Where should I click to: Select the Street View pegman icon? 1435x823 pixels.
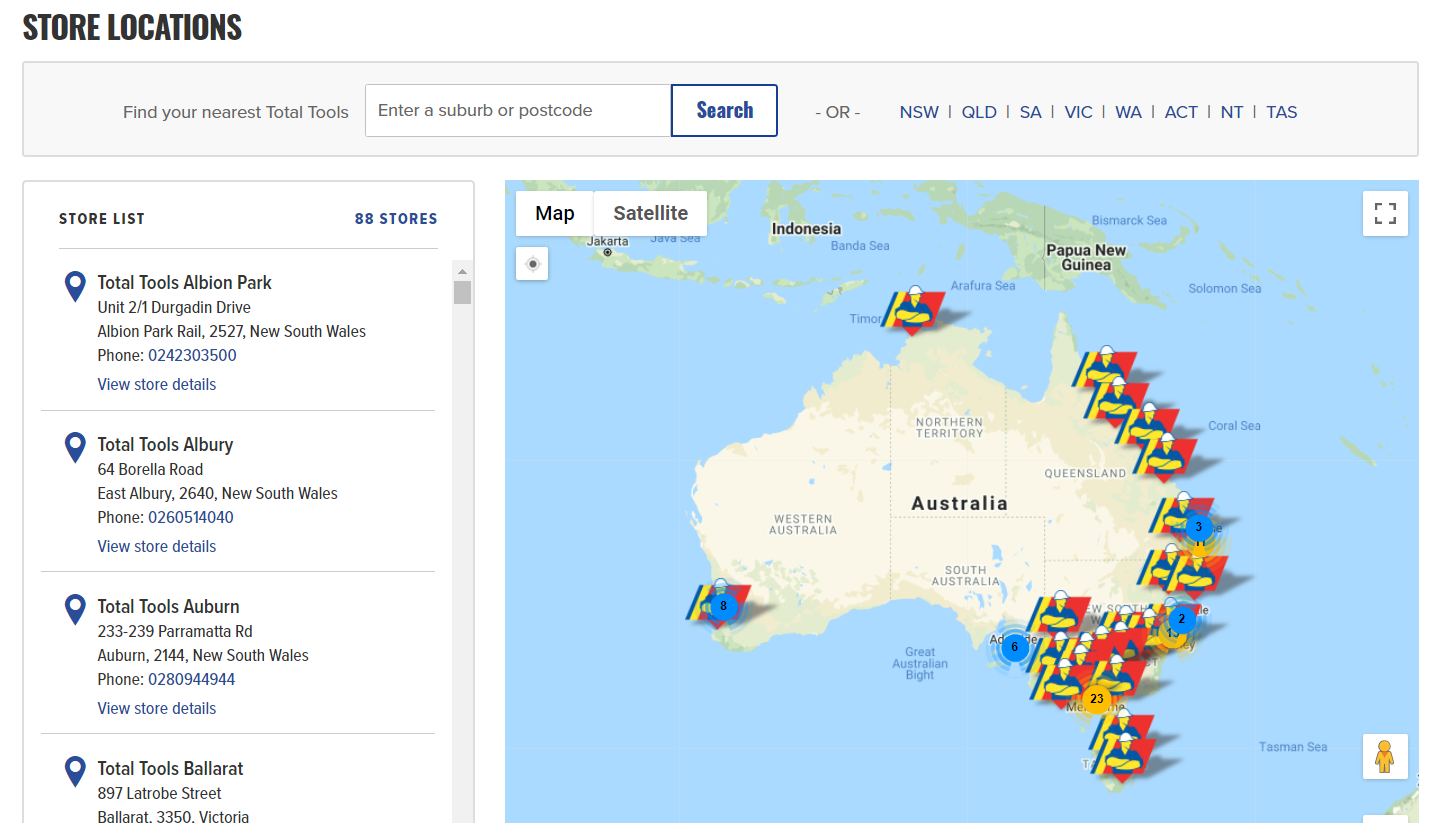(x=1385, y=756)
